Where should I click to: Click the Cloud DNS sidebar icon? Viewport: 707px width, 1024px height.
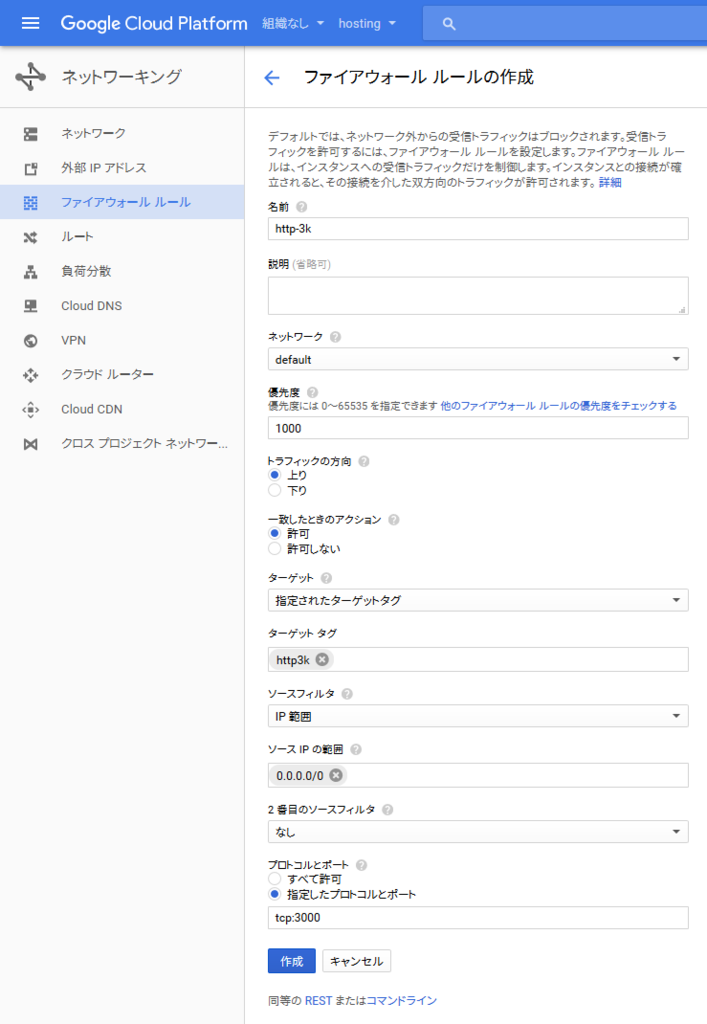pyautogui.click(x=31, y=306)
